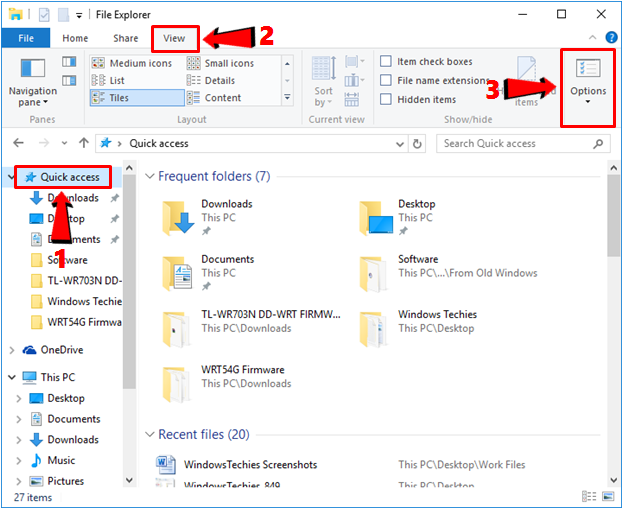Open the Add columns dropdown icon
The height and width of the screenshot is (509, 623).
pos(354,81)
